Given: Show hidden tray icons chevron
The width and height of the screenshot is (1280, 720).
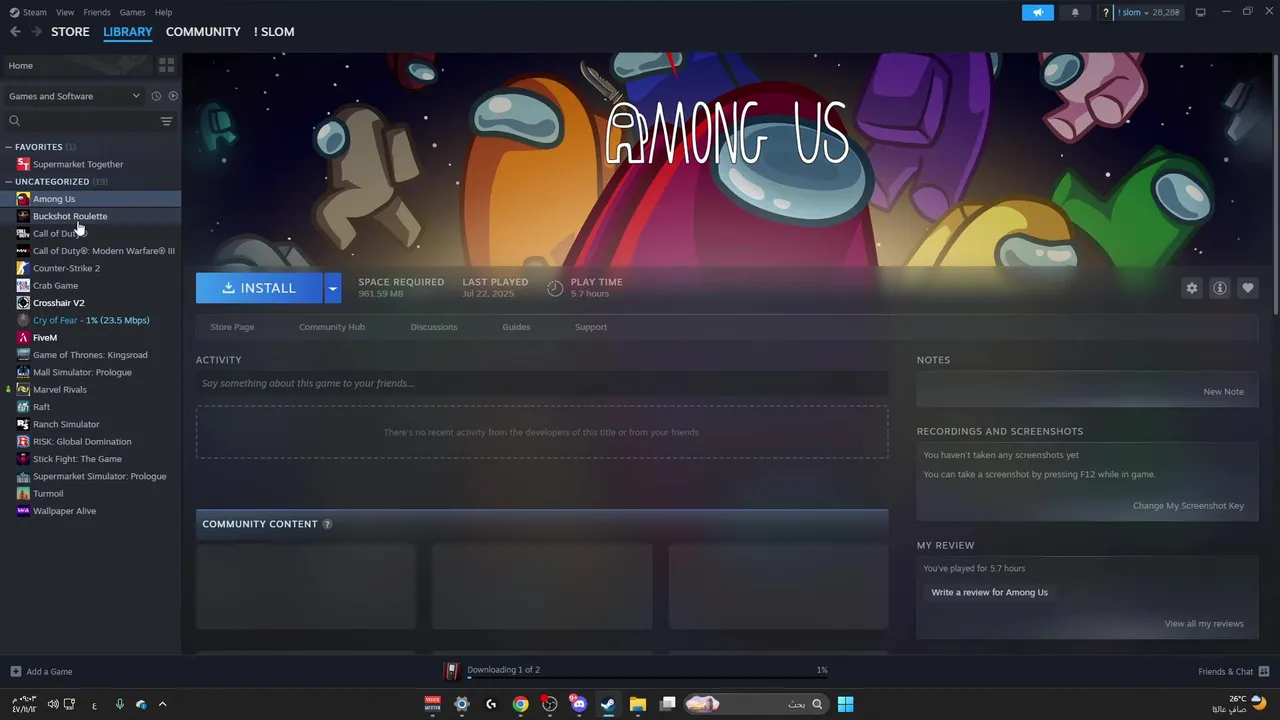Looking at the screenshot, I should (162, 704).
